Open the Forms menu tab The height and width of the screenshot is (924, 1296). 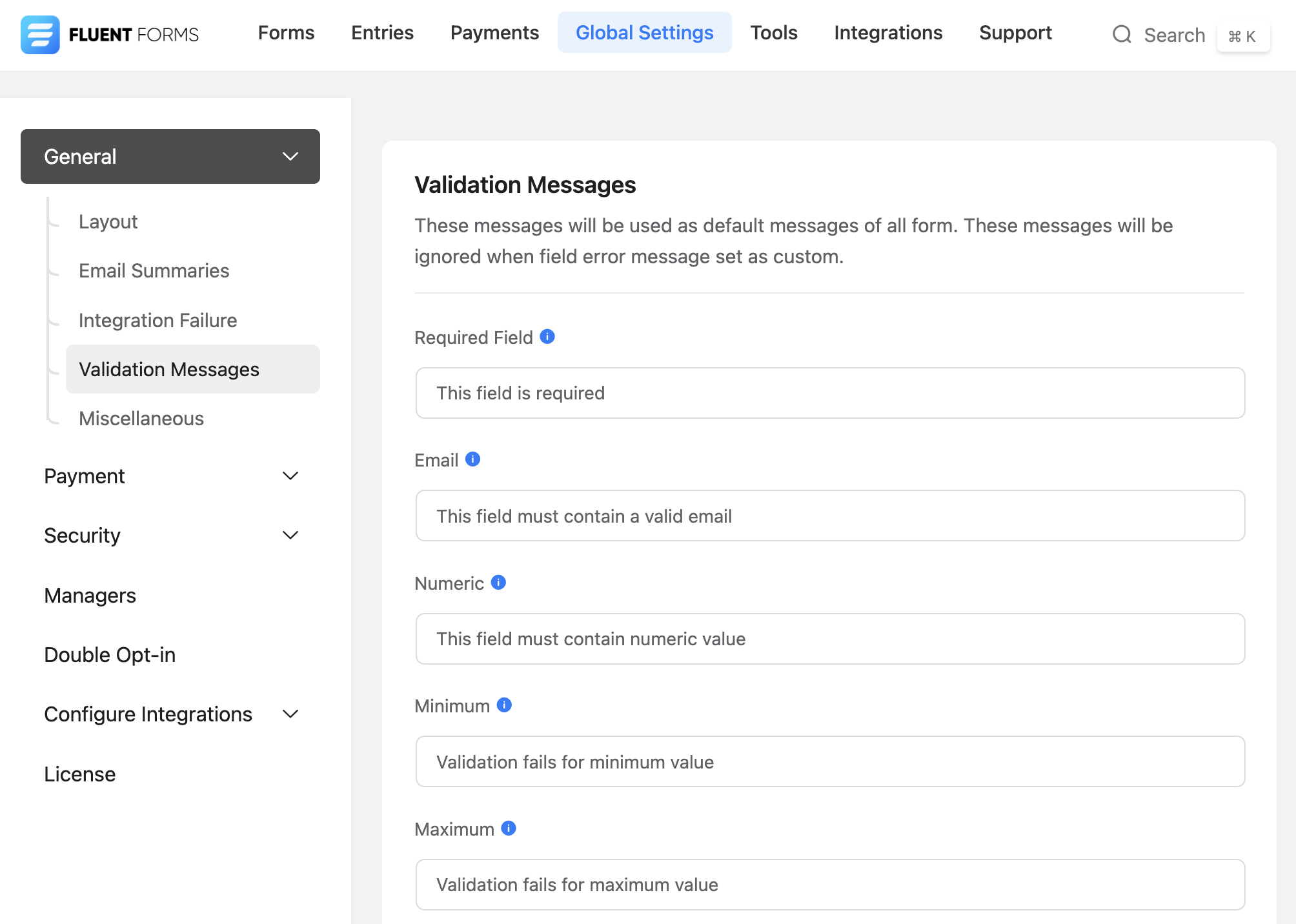[286, 33]
